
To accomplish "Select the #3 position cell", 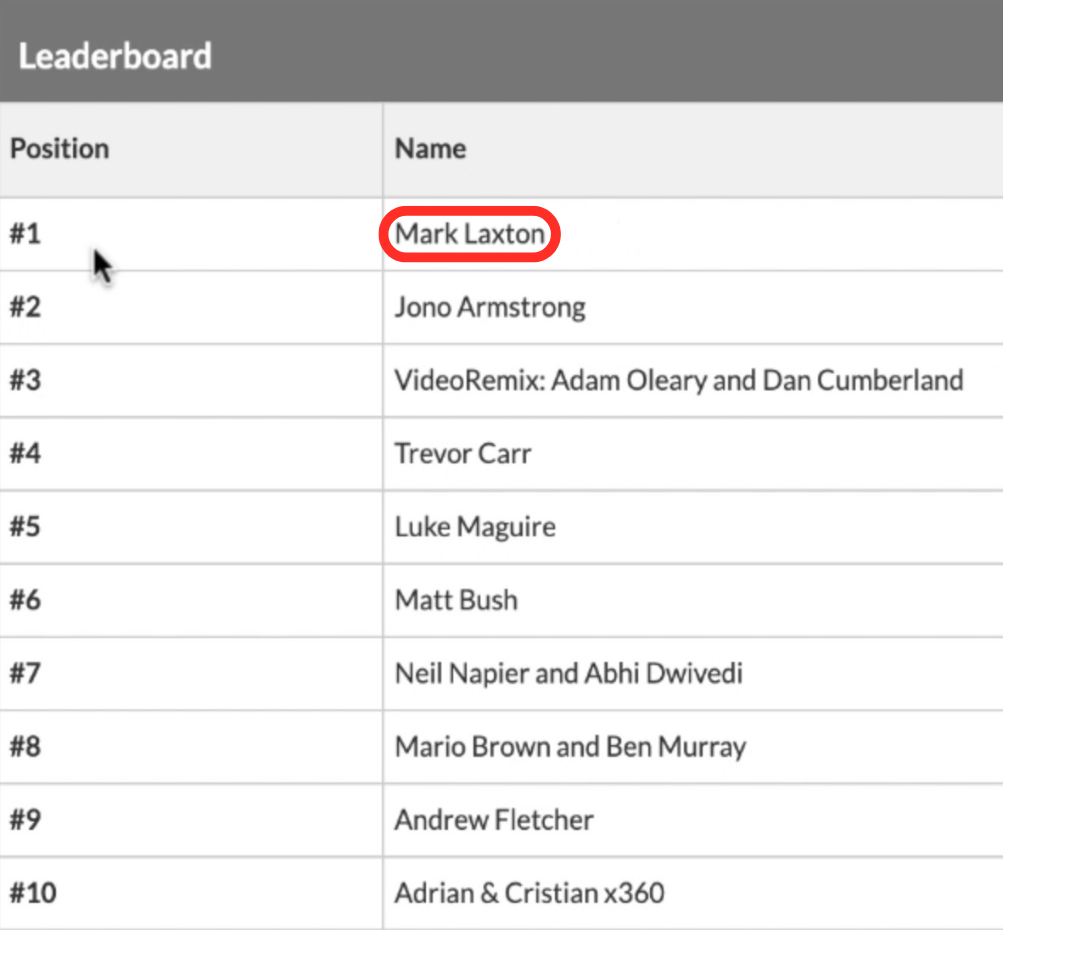I will point(25,381).
